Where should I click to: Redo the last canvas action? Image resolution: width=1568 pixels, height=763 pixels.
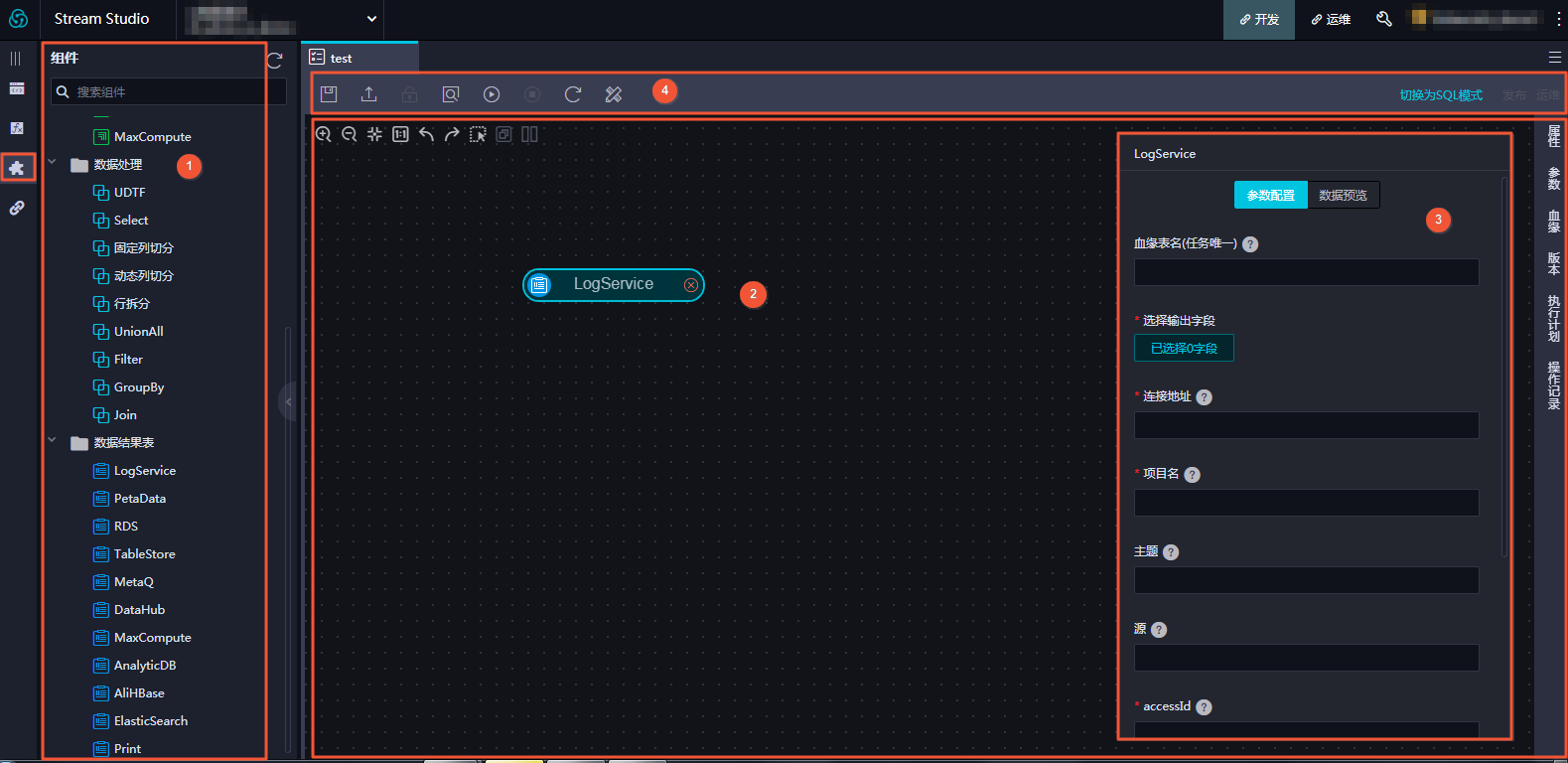[x=452, y=134]
